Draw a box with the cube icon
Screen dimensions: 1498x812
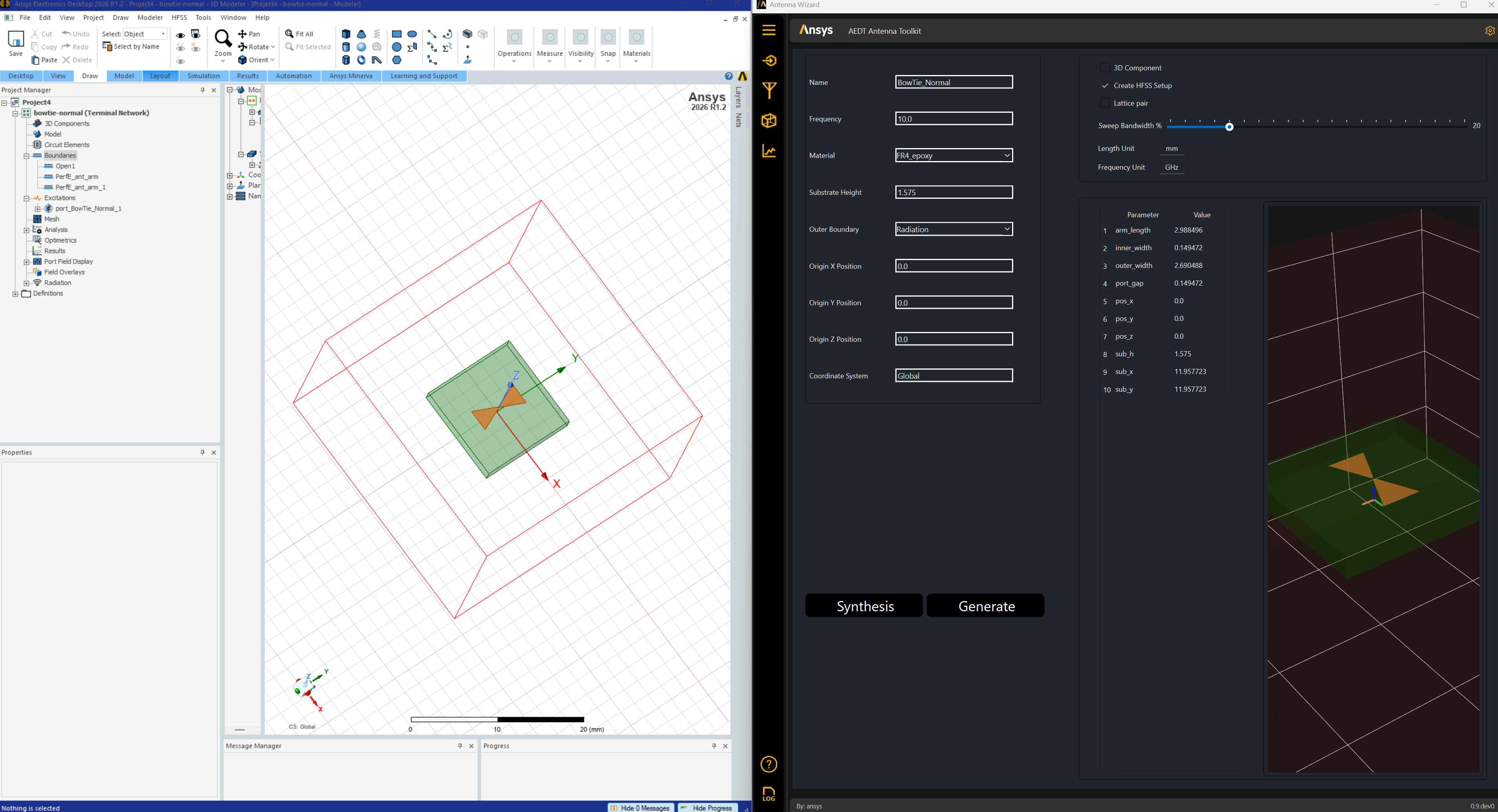[346, 34]
